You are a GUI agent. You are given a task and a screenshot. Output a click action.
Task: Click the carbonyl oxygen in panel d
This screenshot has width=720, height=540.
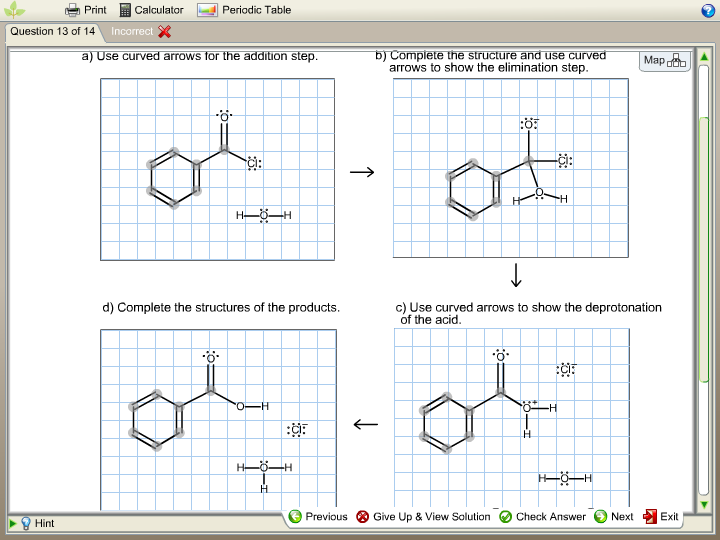(210, 357)
